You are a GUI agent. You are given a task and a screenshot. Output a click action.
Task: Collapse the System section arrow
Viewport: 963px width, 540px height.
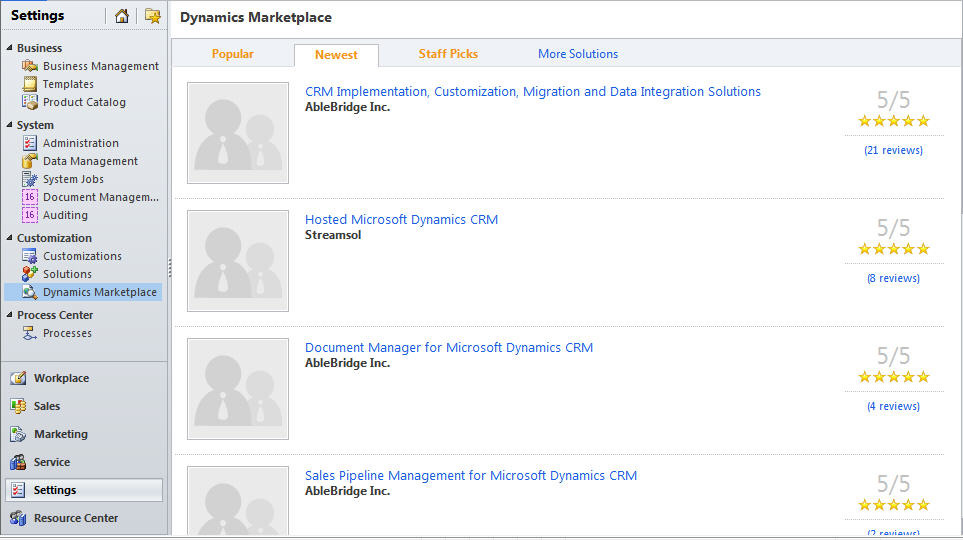[x=10, y=125]
